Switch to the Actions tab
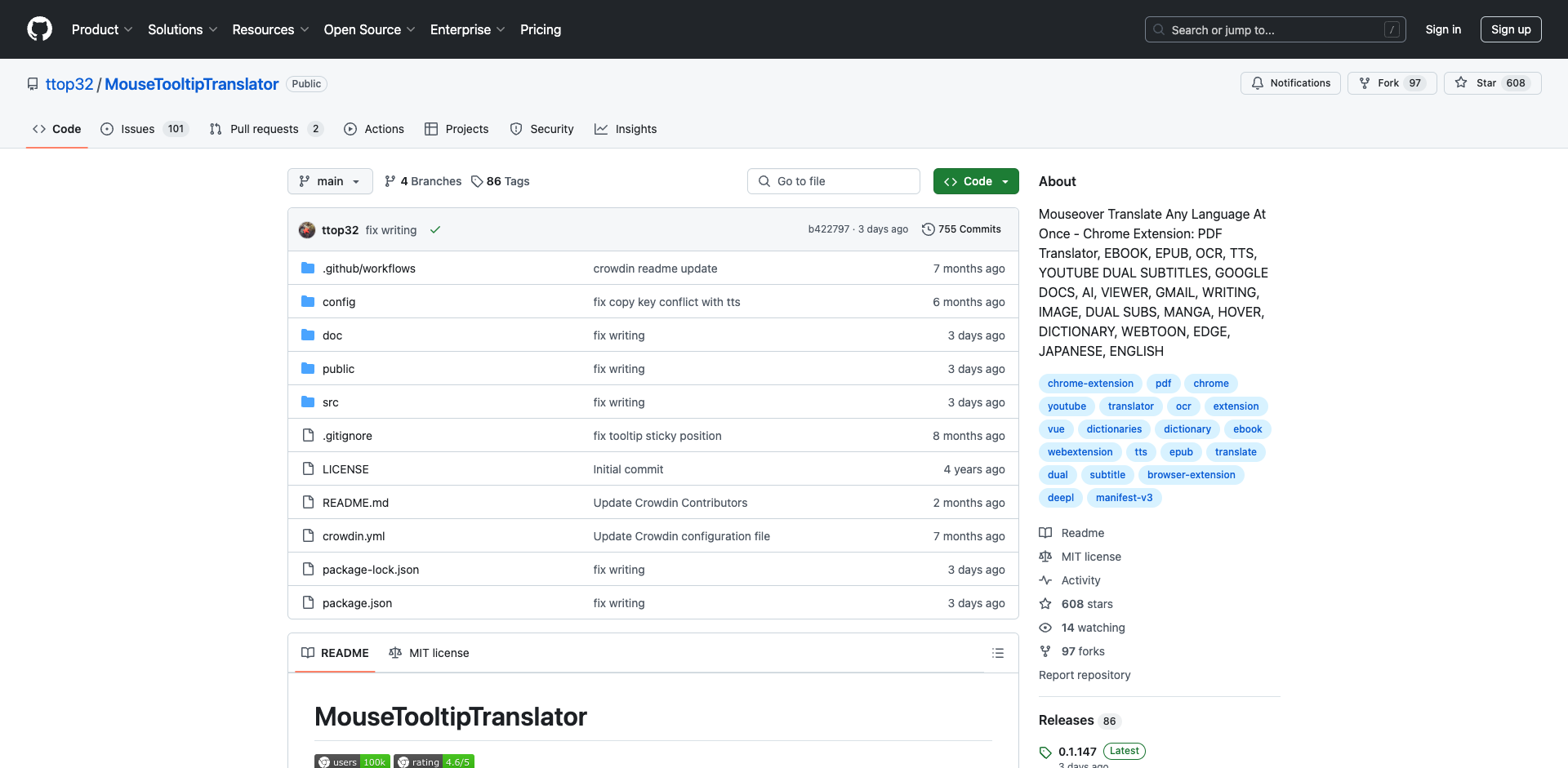The width and height of the screenshot is (1568, 768). pyautogui.click(x=374, y=129)
